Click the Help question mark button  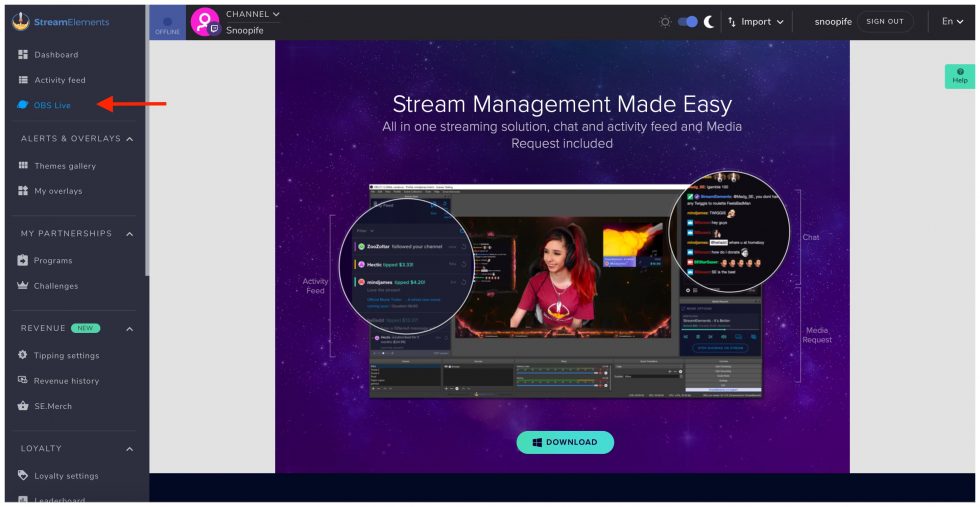coord(960,76)
